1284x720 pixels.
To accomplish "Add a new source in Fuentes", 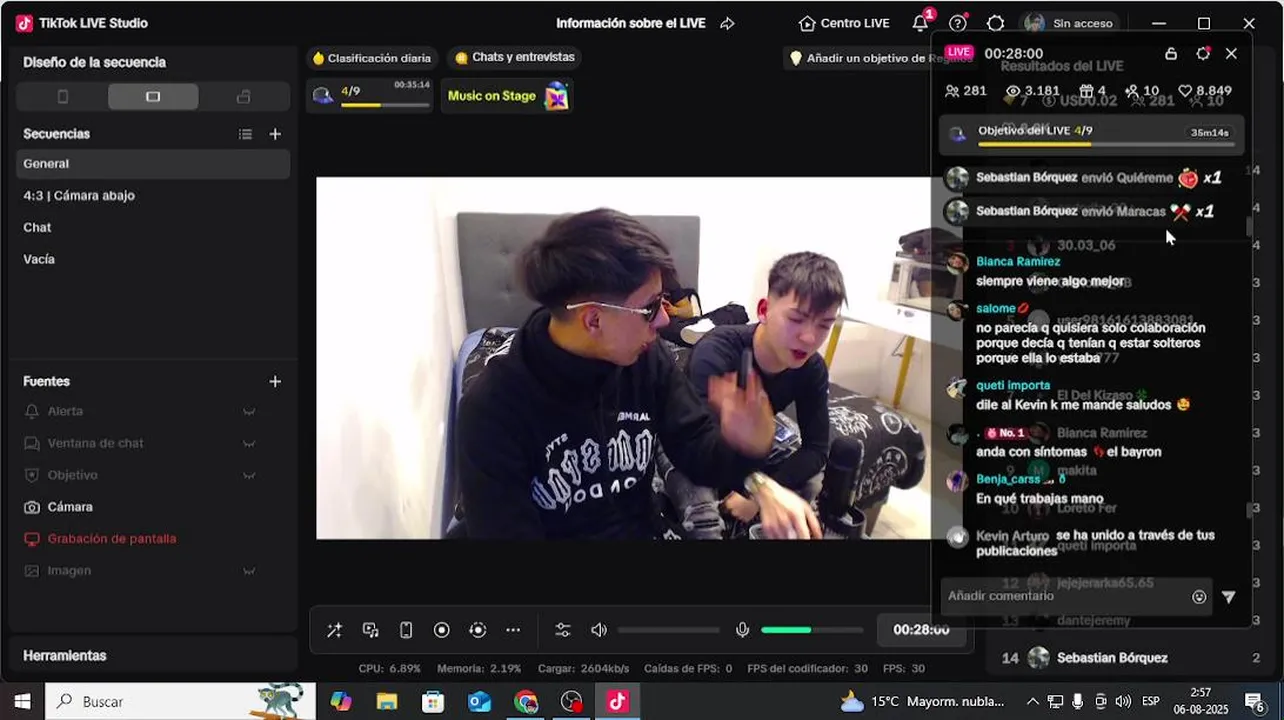I will (x=275, y=382).
